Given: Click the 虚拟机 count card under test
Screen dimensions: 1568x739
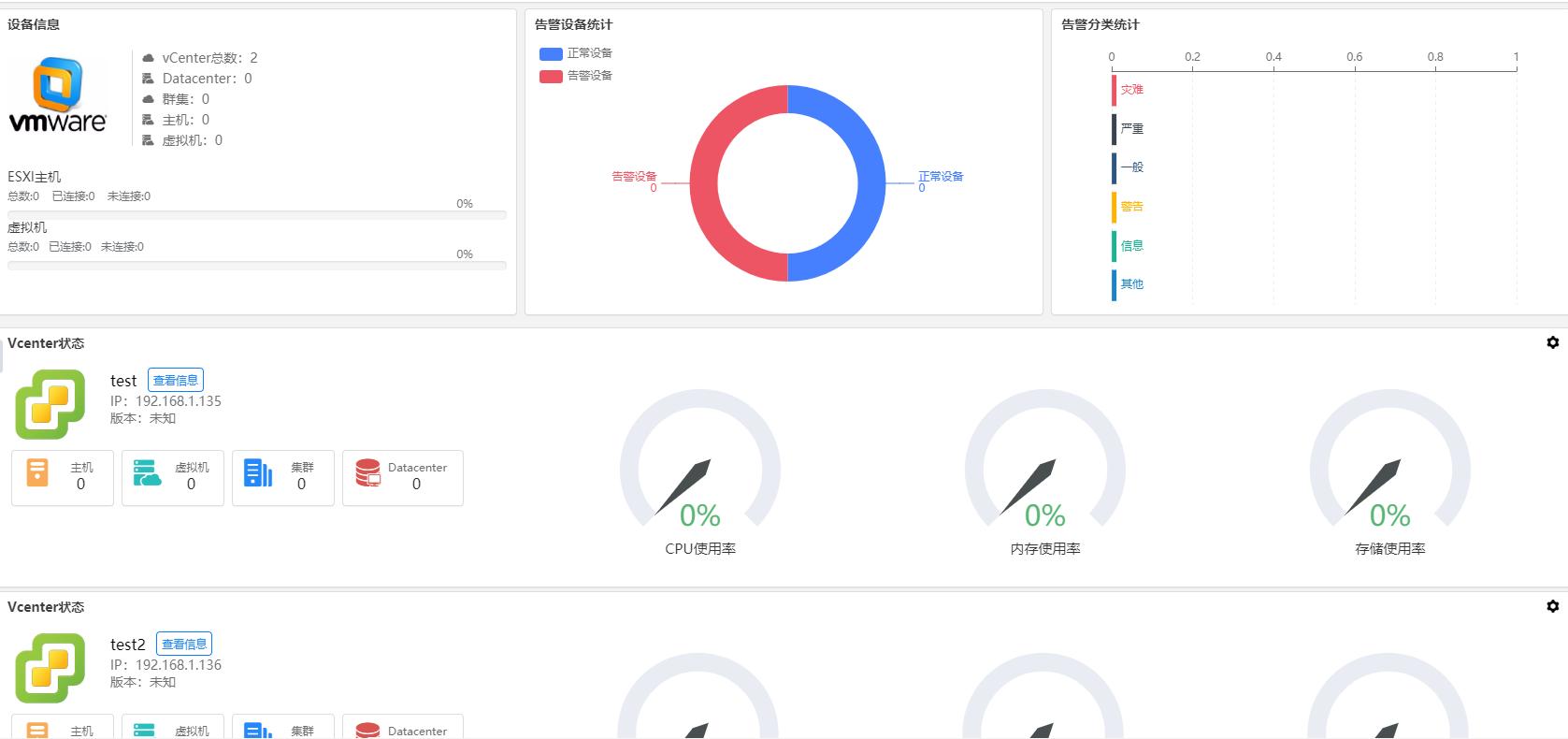Looking at the screenshot, I should coord(173,478).
